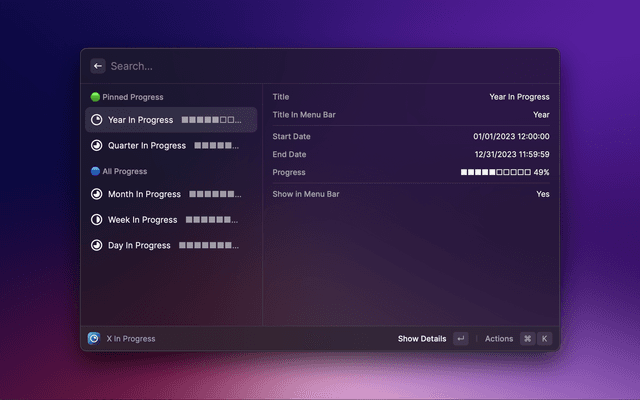
Task: Click the Year In Progress clock icon
Action: pyautogui.click(x=96, y=120)
